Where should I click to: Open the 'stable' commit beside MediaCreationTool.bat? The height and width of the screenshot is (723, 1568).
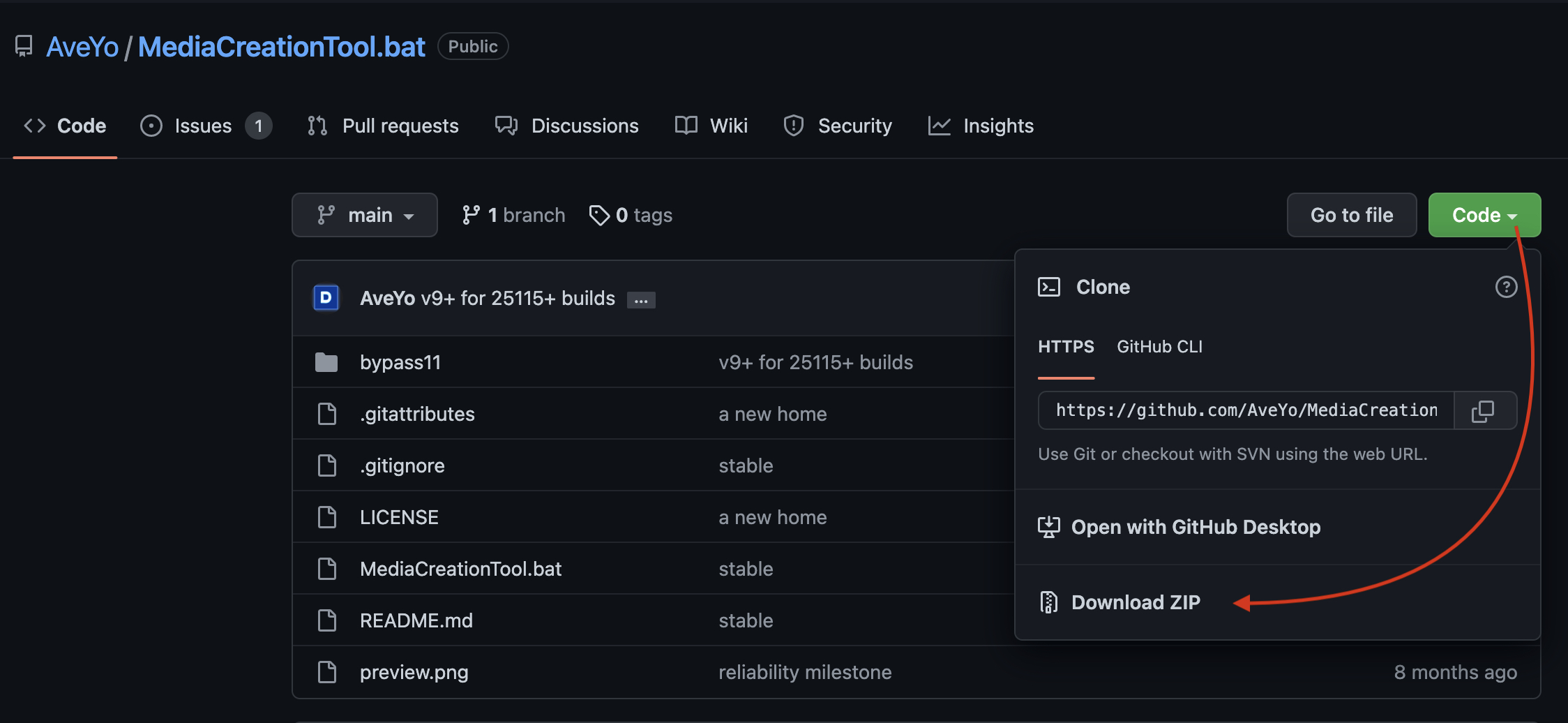[x=746, y=569]
